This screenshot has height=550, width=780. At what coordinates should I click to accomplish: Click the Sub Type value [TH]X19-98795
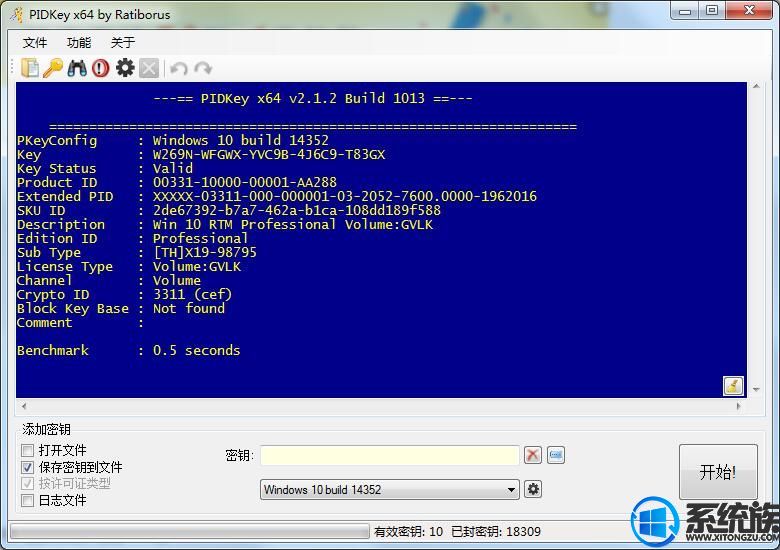pyautogui.click(x=204, y=253)
